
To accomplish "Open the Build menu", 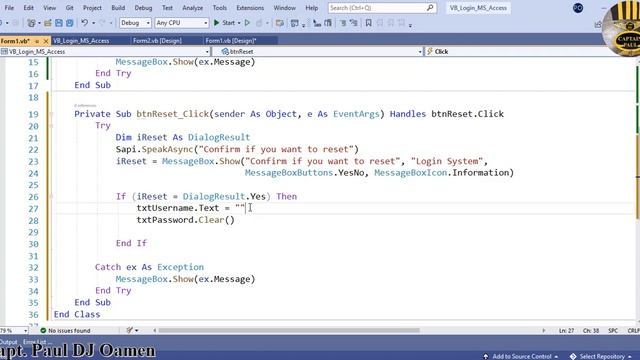I will pyautogui.click(x=118, y=8).
